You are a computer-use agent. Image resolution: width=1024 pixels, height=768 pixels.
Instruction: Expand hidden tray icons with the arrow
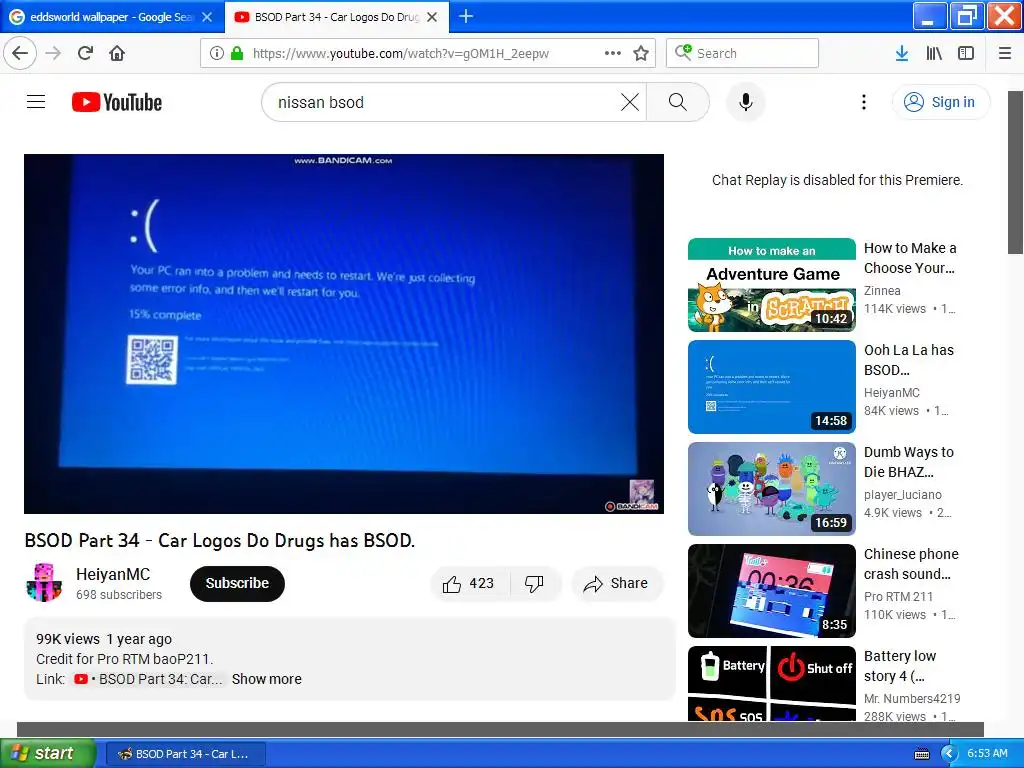click(949, 754)
